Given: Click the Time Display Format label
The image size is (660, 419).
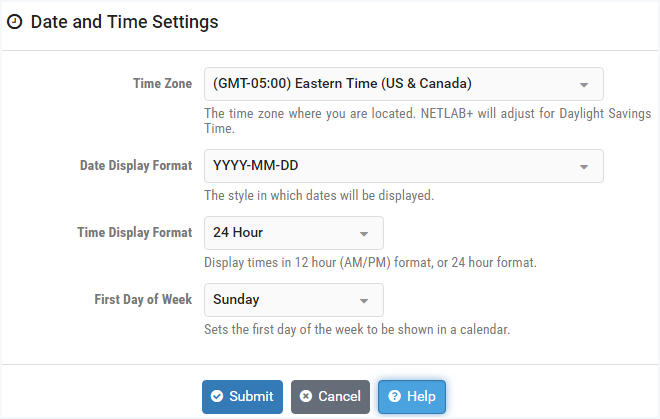Looking at the screenshot, I should click(x=135, y=232).
